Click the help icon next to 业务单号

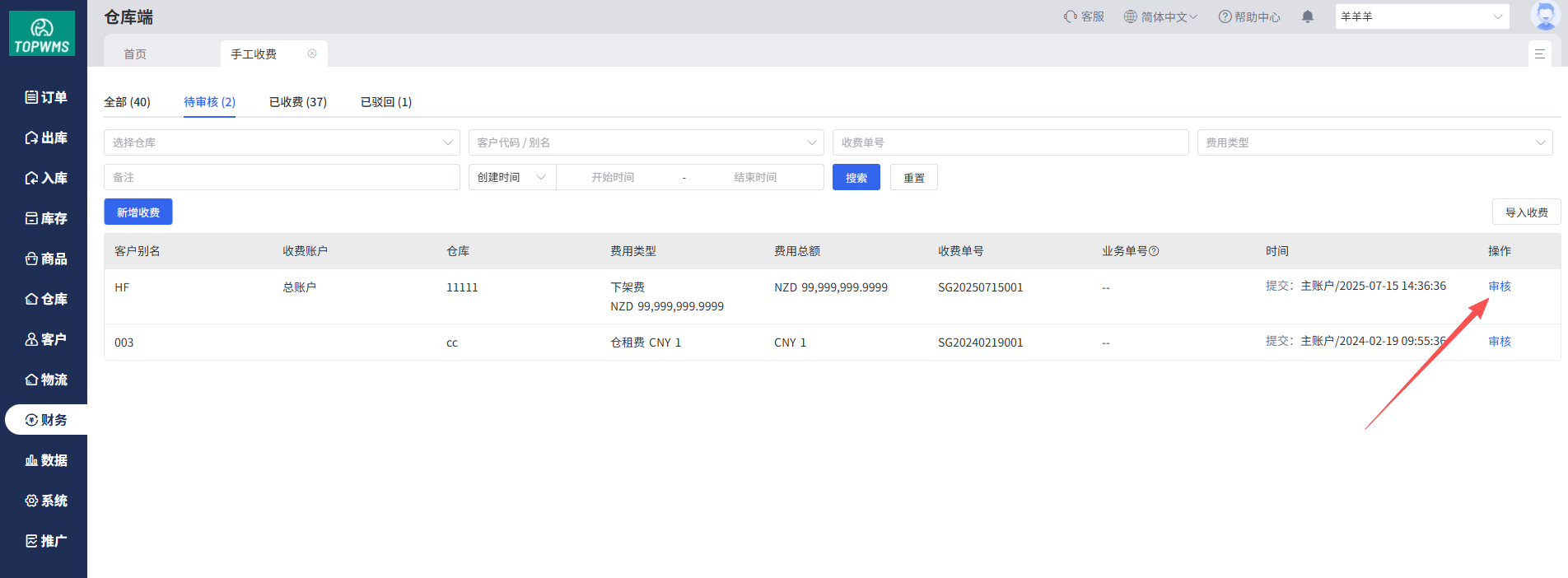tap(1154, 251)
